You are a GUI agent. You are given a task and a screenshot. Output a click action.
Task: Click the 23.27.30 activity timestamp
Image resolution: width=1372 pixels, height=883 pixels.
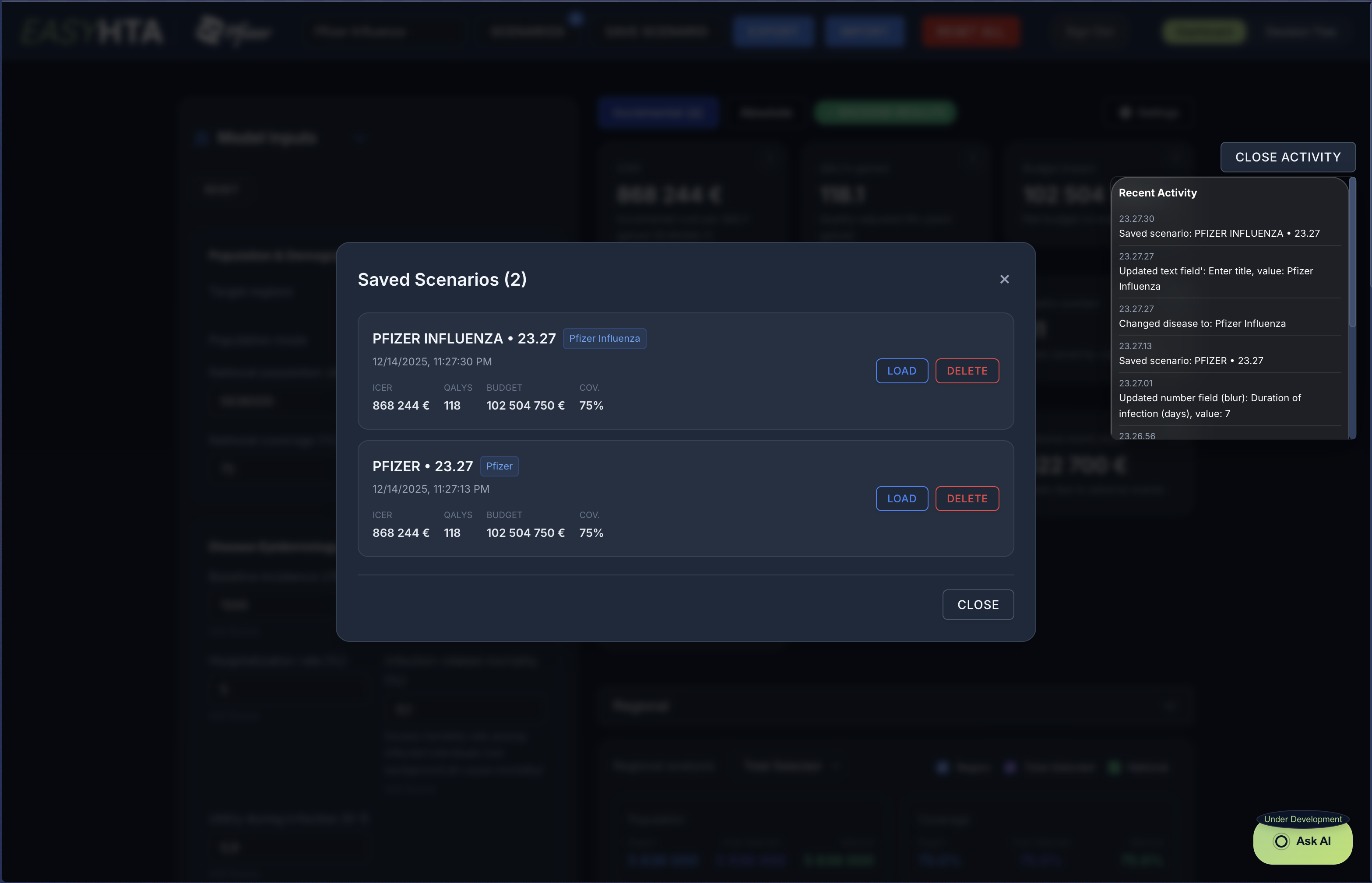coord(1136,219)
